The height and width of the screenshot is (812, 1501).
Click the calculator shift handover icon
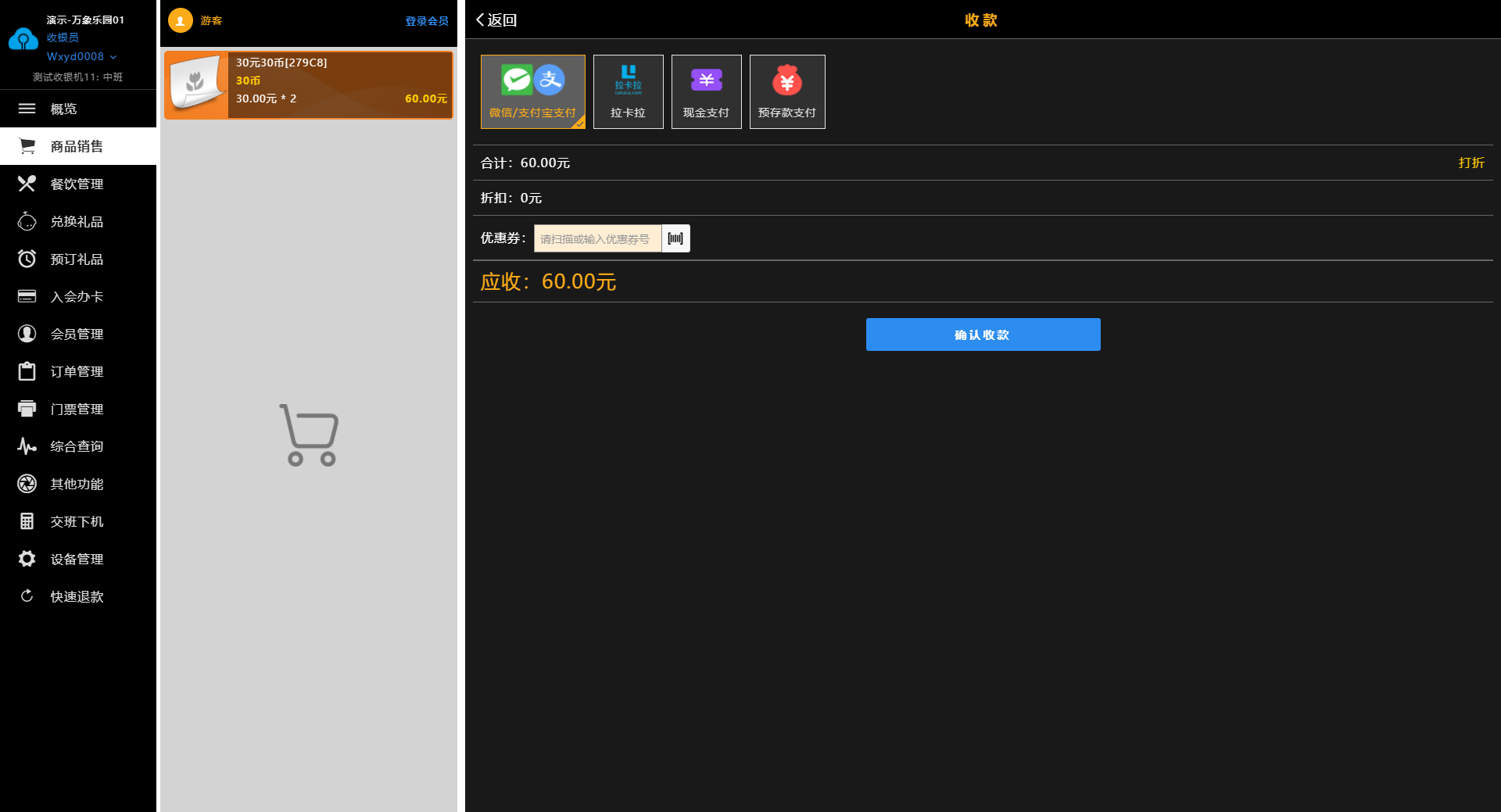[27, 521]
